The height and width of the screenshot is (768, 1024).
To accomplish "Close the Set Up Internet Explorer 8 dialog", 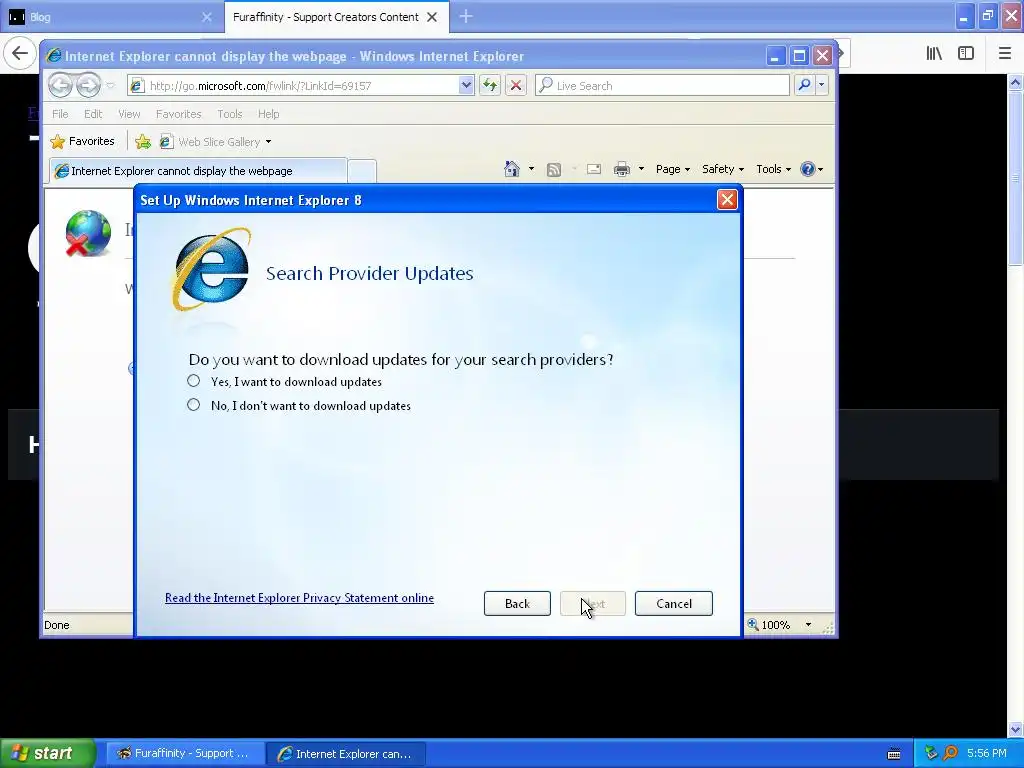I will tap(727, 200).
